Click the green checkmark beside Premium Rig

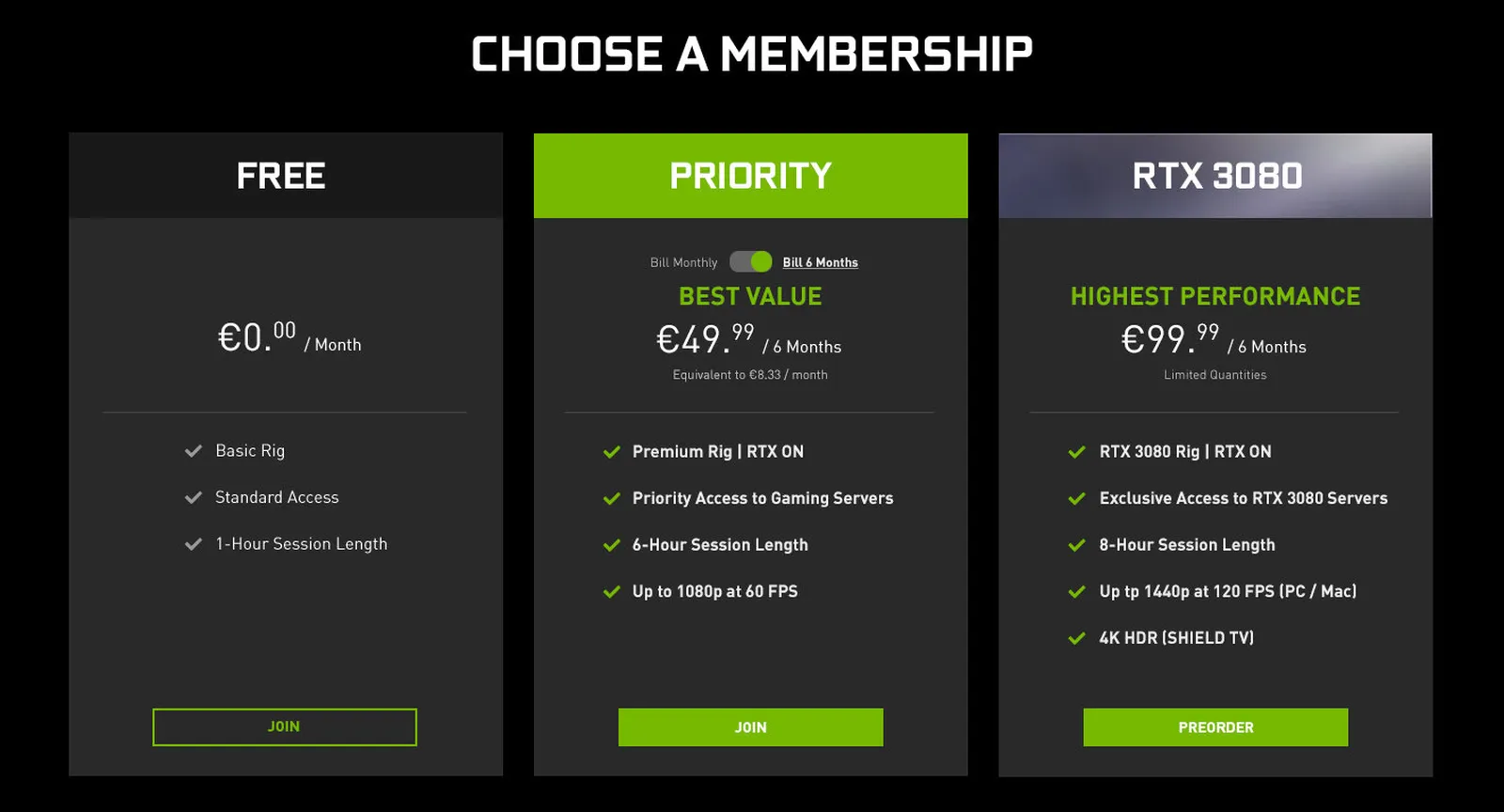pos(612,452)
